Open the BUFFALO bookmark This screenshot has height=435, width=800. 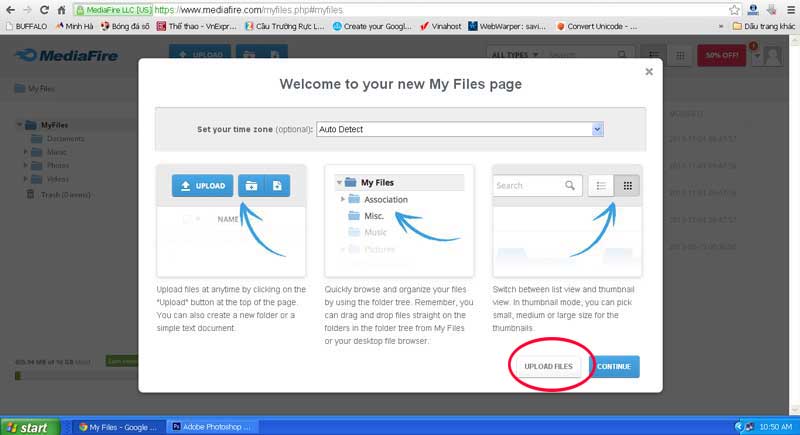26,26
